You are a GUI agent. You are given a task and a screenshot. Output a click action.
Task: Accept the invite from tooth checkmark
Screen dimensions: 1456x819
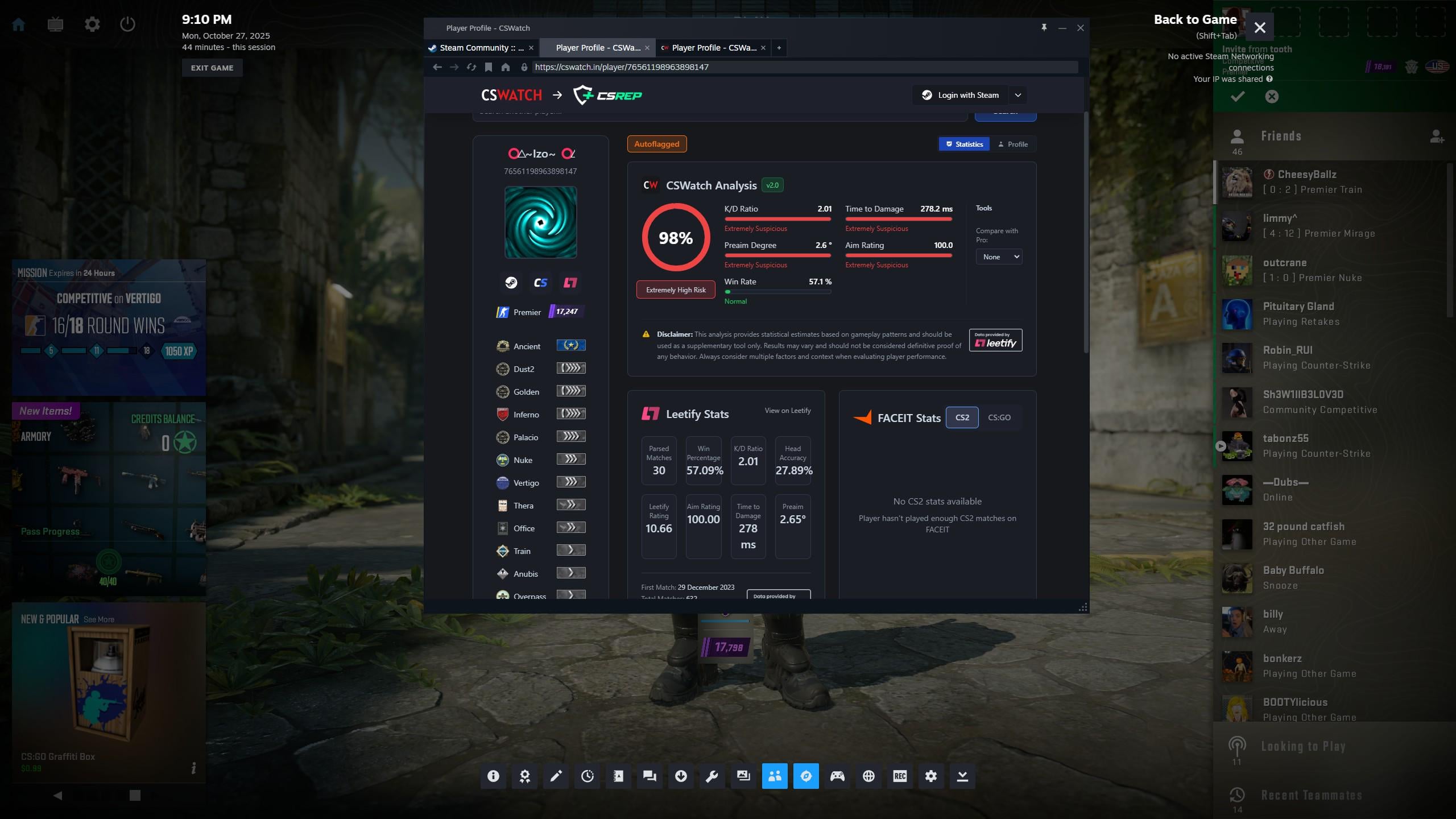tap(1238, 97)
